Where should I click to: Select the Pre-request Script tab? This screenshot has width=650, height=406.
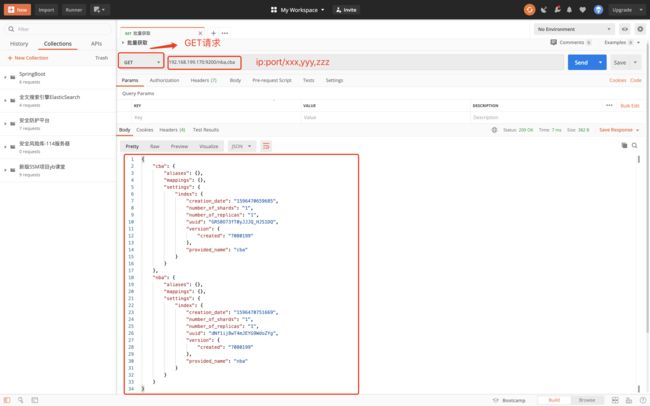pos(272,80)
